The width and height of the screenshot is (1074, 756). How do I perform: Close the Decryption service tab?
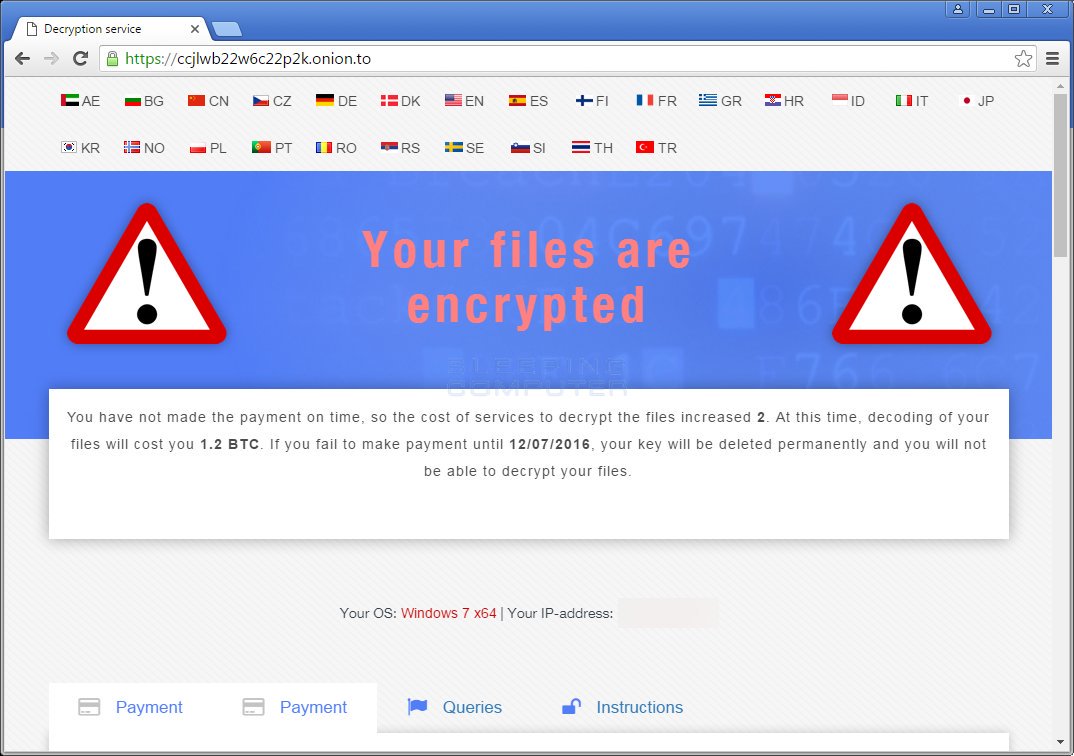click(195, 29)
